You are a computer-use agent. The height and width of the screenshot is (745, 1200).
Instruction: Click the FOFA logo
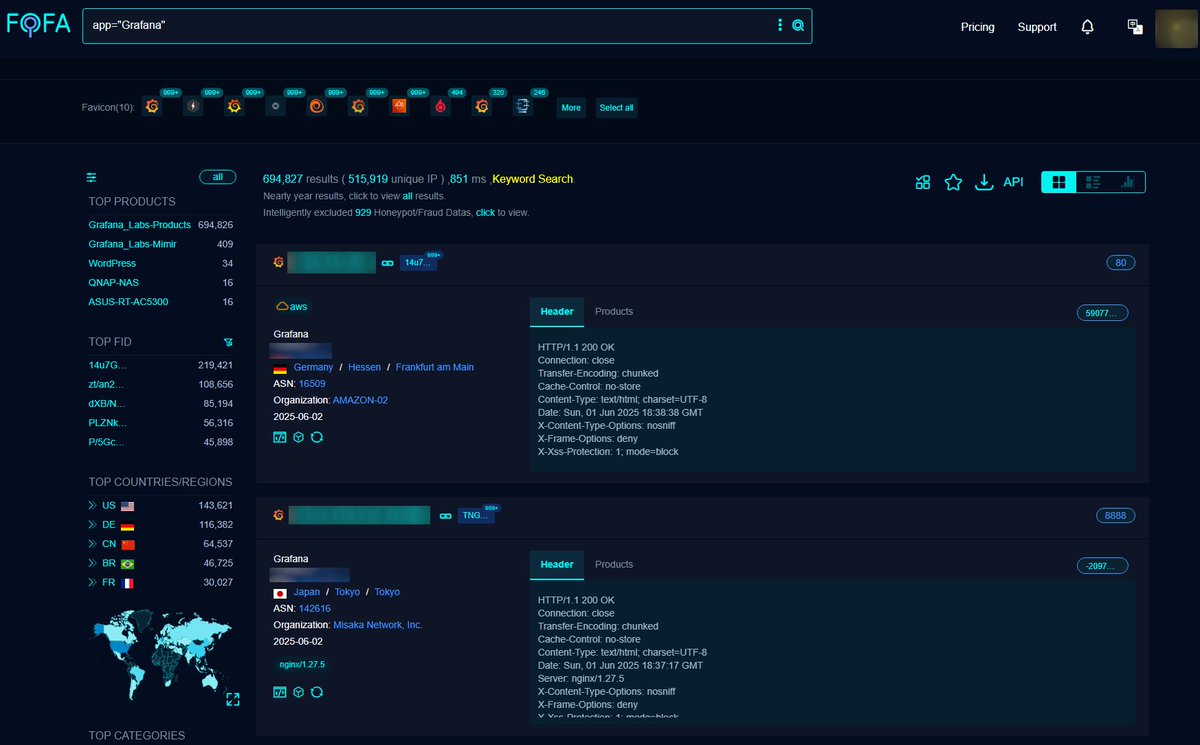pyautogui.click(x=37, y=26)
